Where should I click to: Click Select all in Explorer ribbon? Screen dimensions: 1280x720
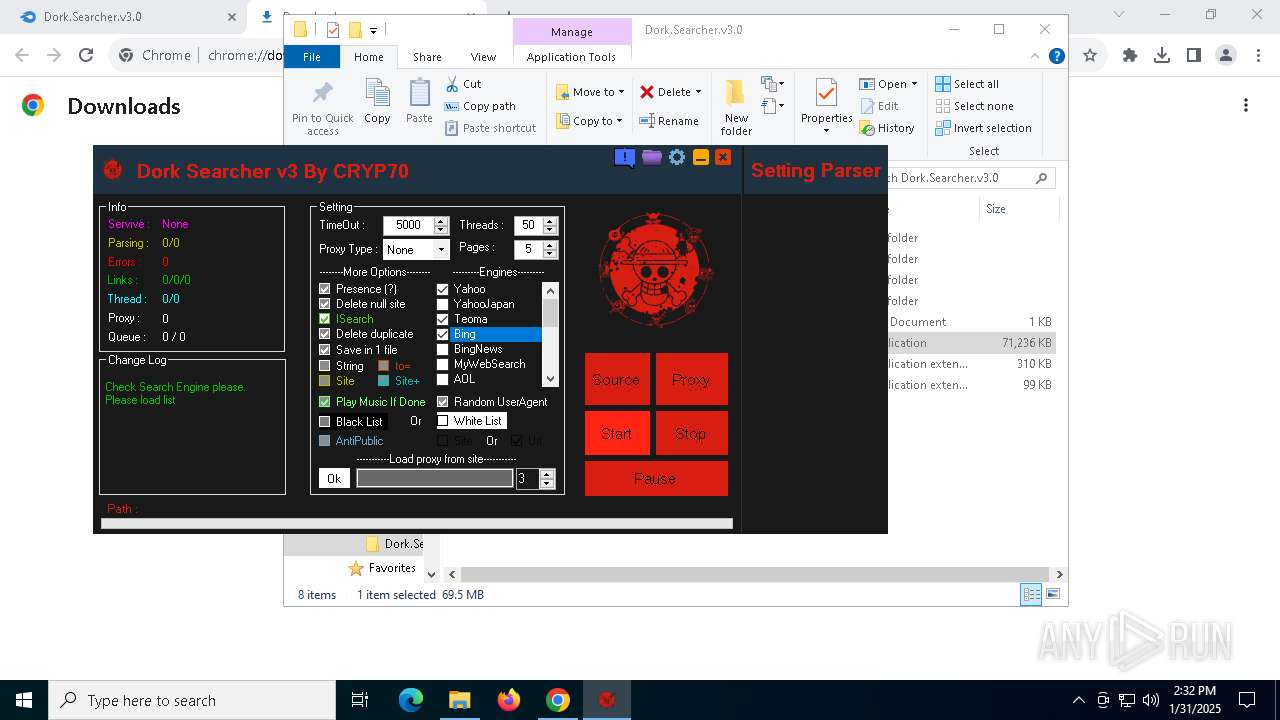tap(967, 84)
